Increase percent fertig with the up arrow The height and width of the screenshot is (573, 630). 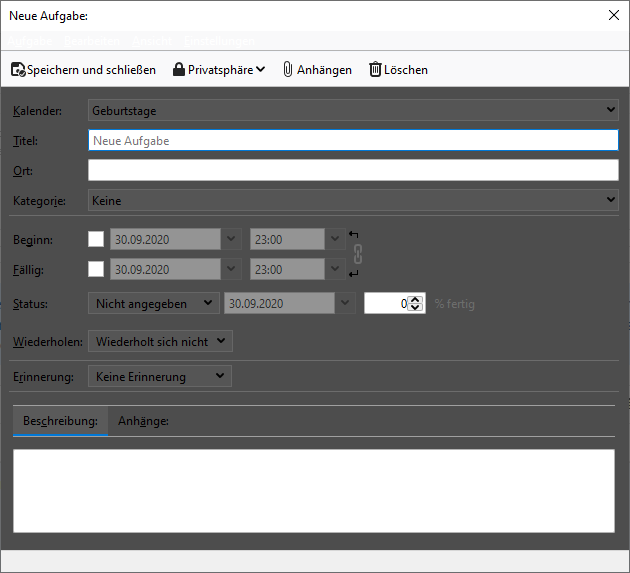point(416,299)
